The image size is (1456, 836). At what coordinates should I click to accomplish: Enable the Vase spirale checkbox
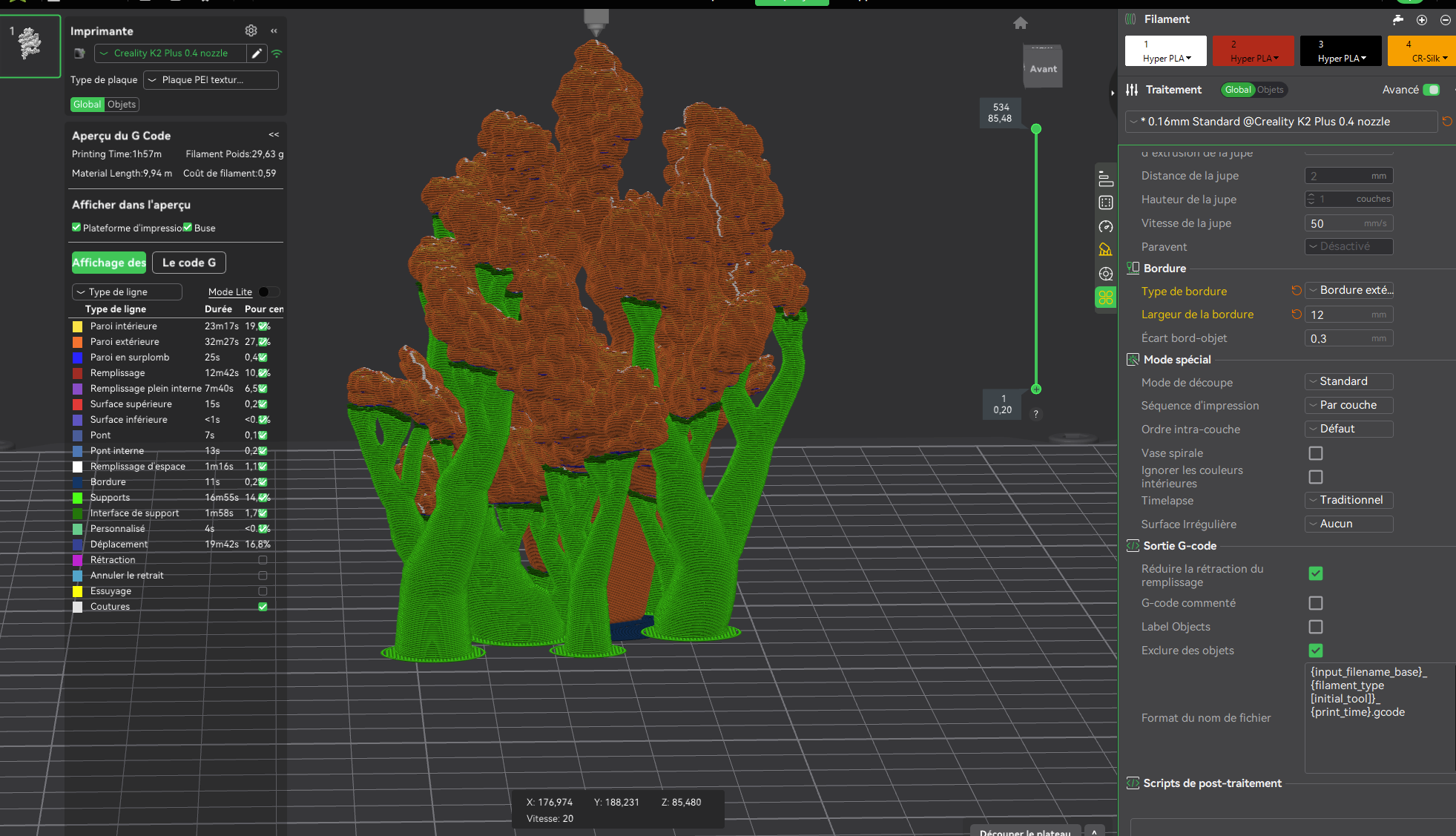[x=1316, y=453]
